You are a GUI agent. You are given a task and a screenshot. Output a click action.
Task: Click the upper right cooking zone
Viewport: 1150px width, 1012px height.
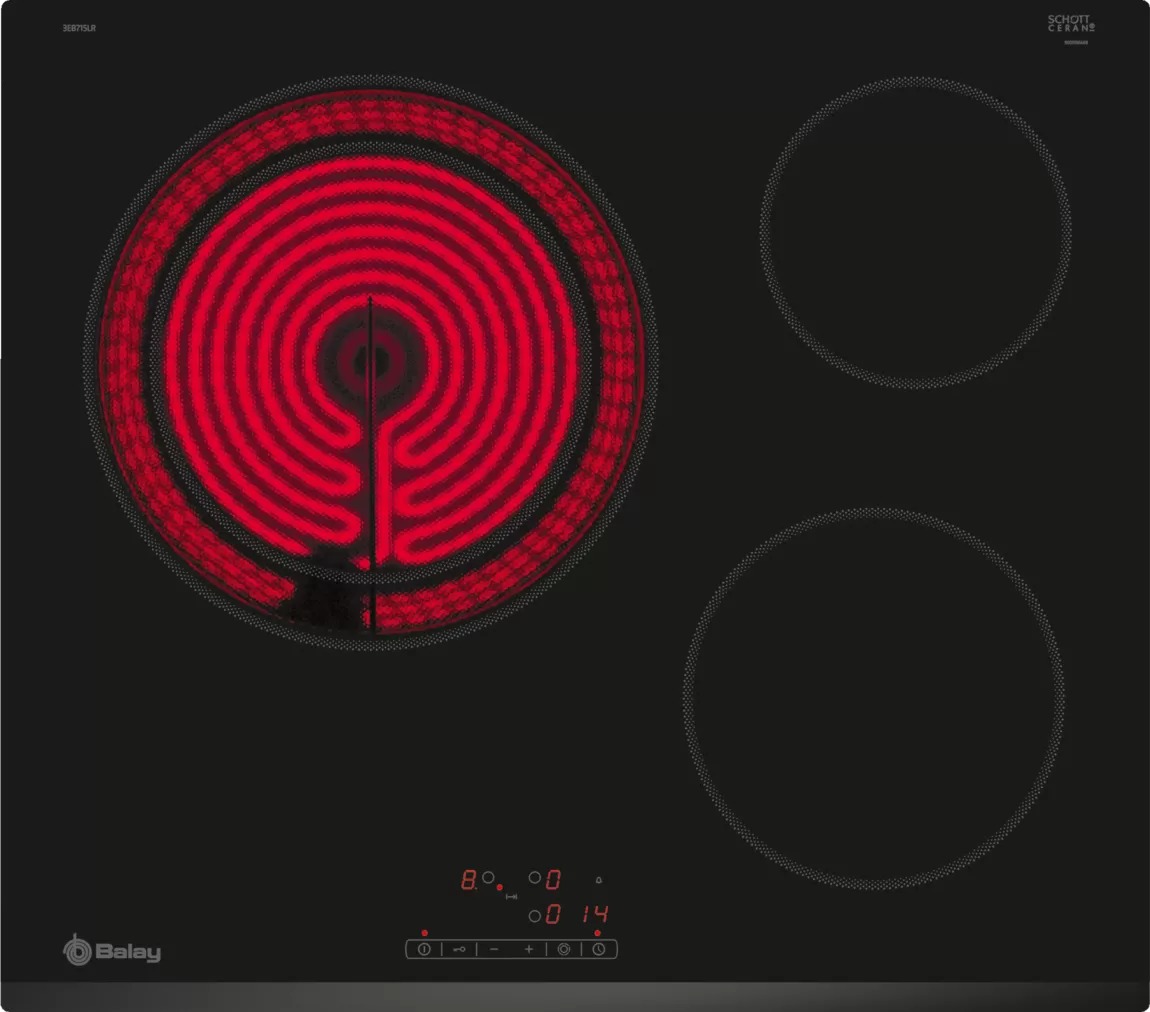tap(915, 232)
